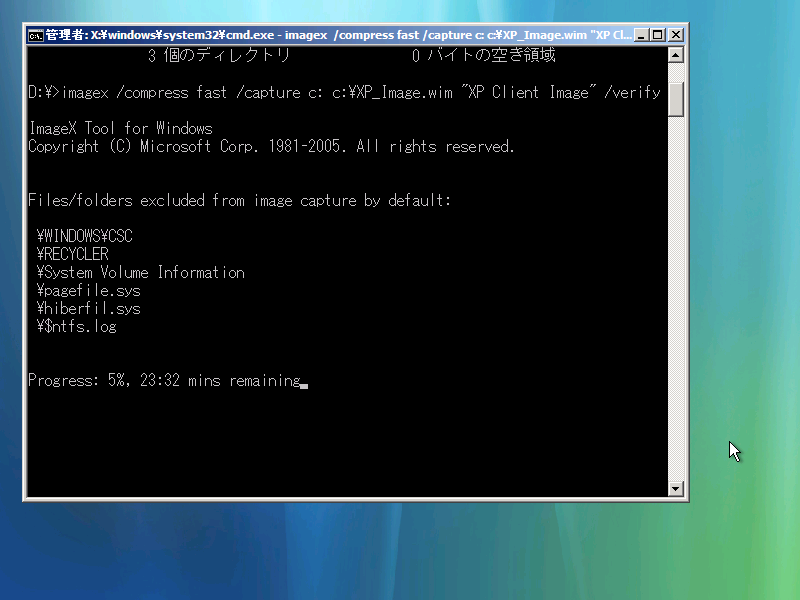The width and height of the screenshot is (800, 600).
Task: Click the cmd.exe title bar text
Action: (x=338, y=35)
